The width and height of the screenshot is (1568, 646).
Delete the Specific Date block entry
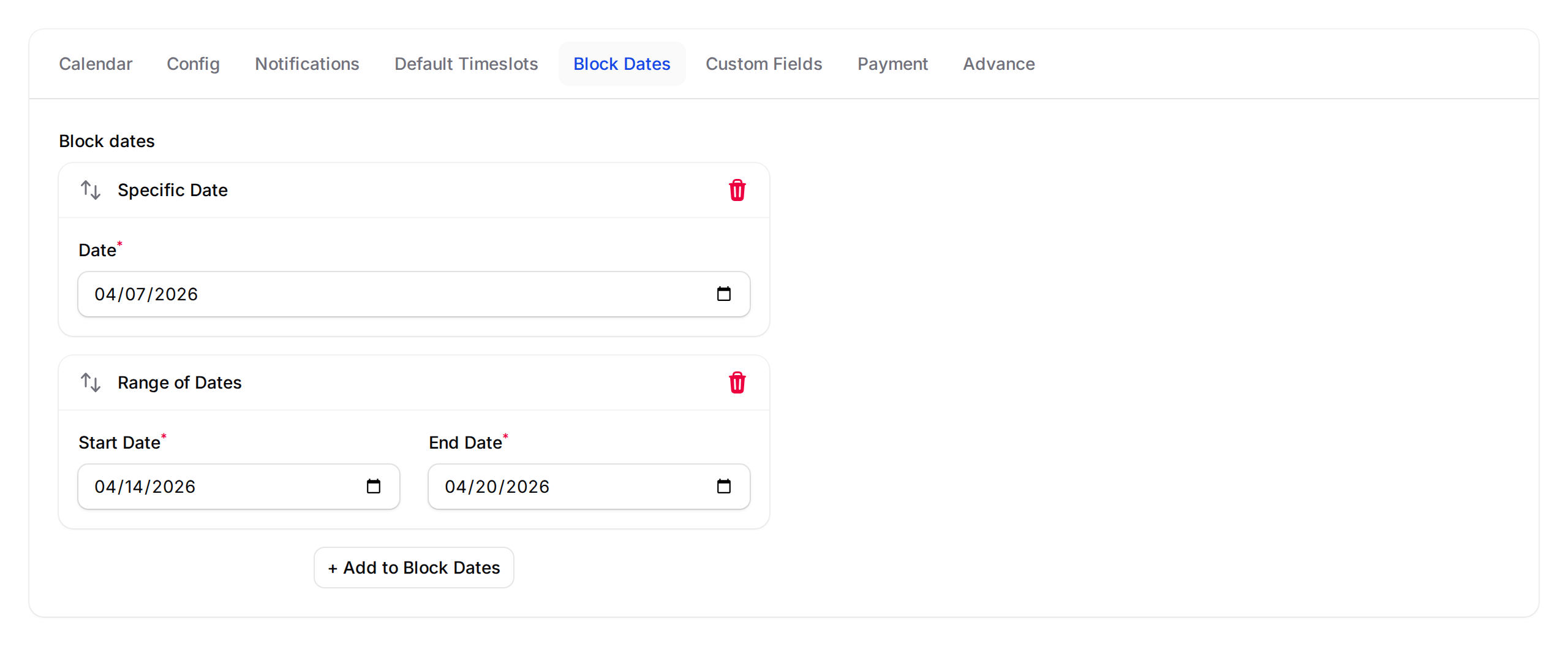(737, 190)
